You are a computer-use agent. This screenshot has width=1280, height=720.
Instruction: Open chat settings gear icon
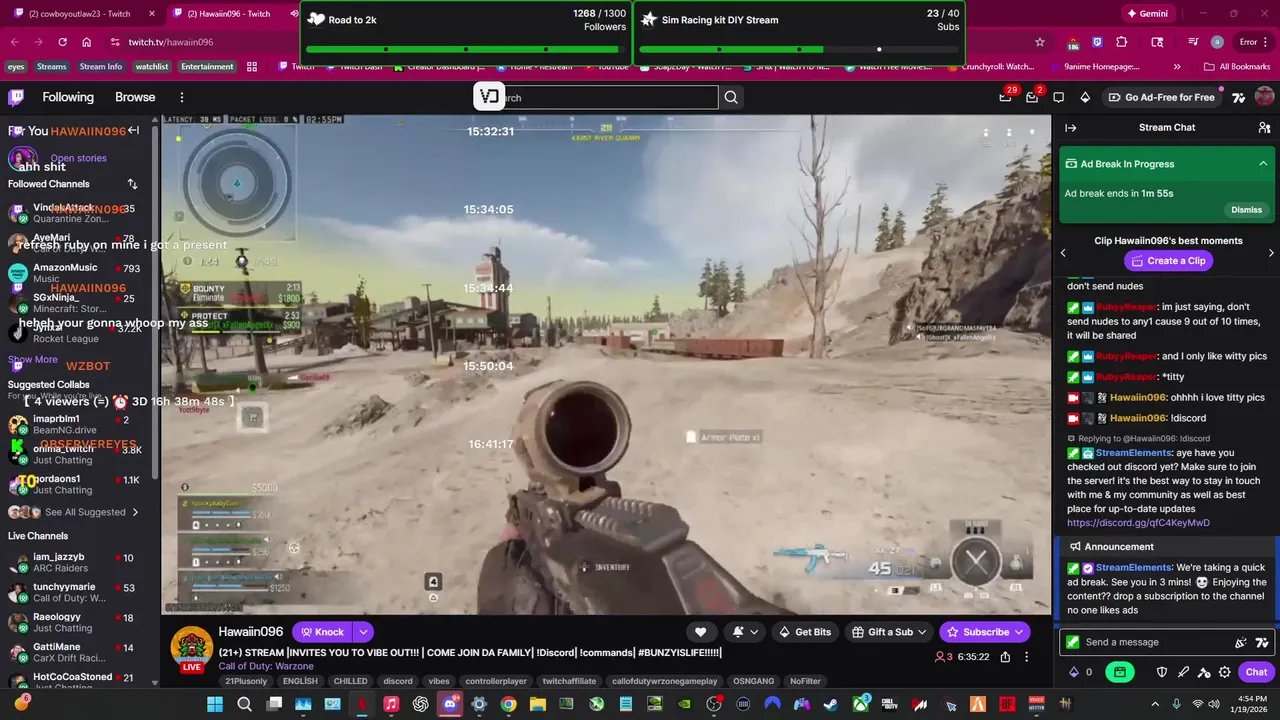tap(1225, 672)
